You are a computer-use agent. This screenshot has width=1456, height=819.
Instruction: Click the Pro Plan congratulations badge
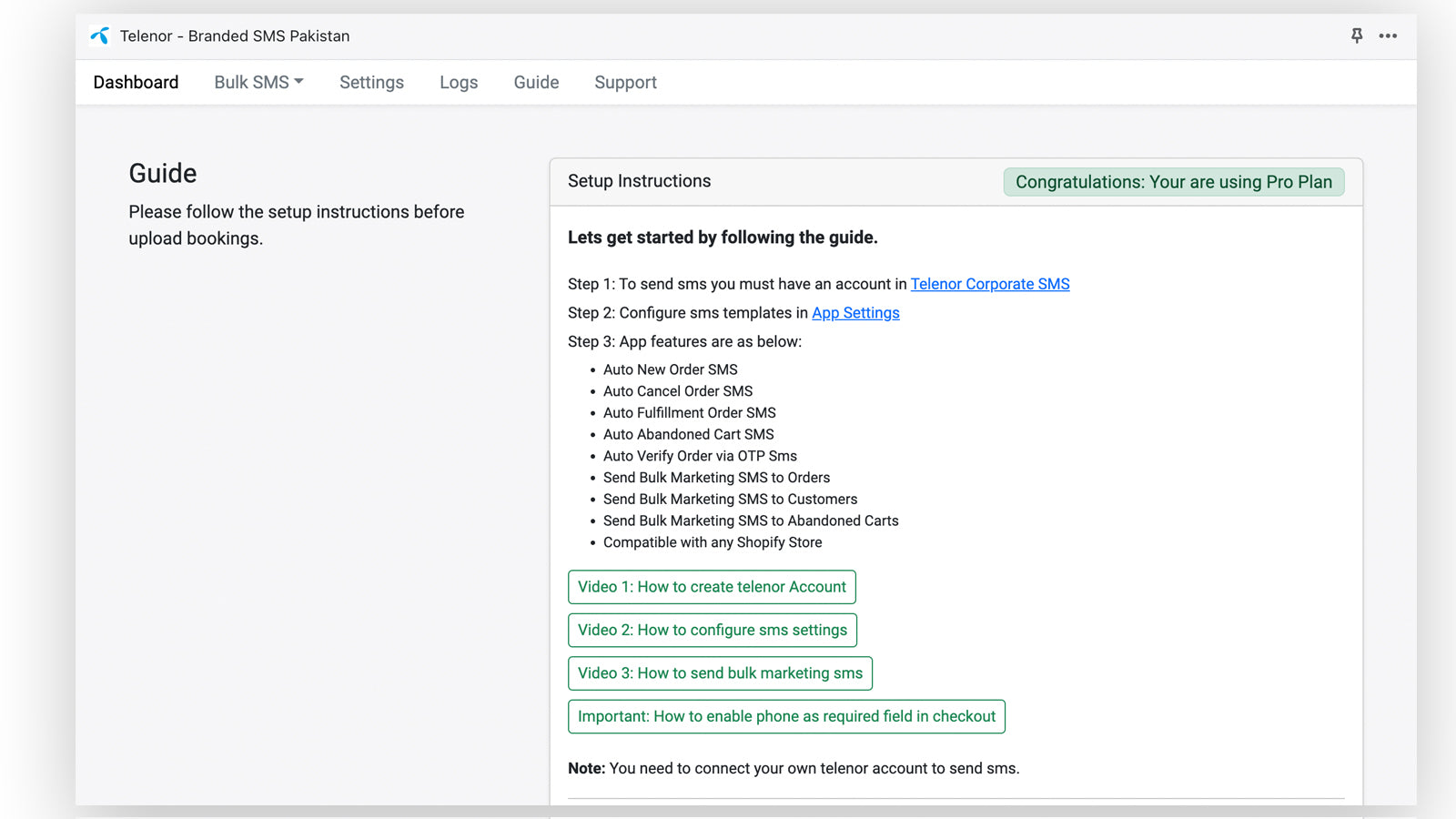pyautogui.click(x=1173, y=182)
